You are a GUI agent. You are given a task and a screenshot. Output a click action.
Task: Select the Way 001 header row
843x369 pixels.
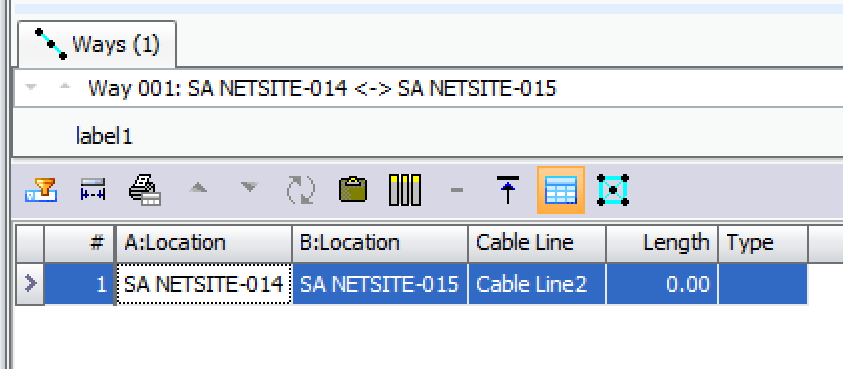pyautogui.click(x=428, y=88)
